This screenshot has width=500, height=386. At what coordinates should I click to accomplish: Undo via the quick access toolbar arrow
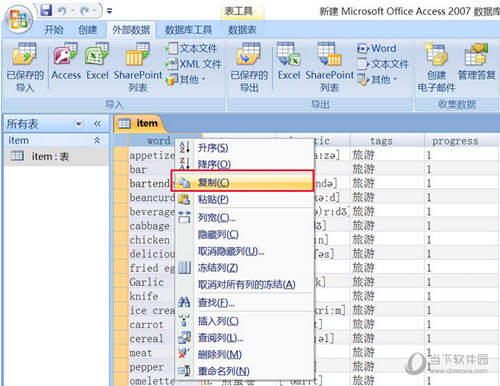(62, 11)
